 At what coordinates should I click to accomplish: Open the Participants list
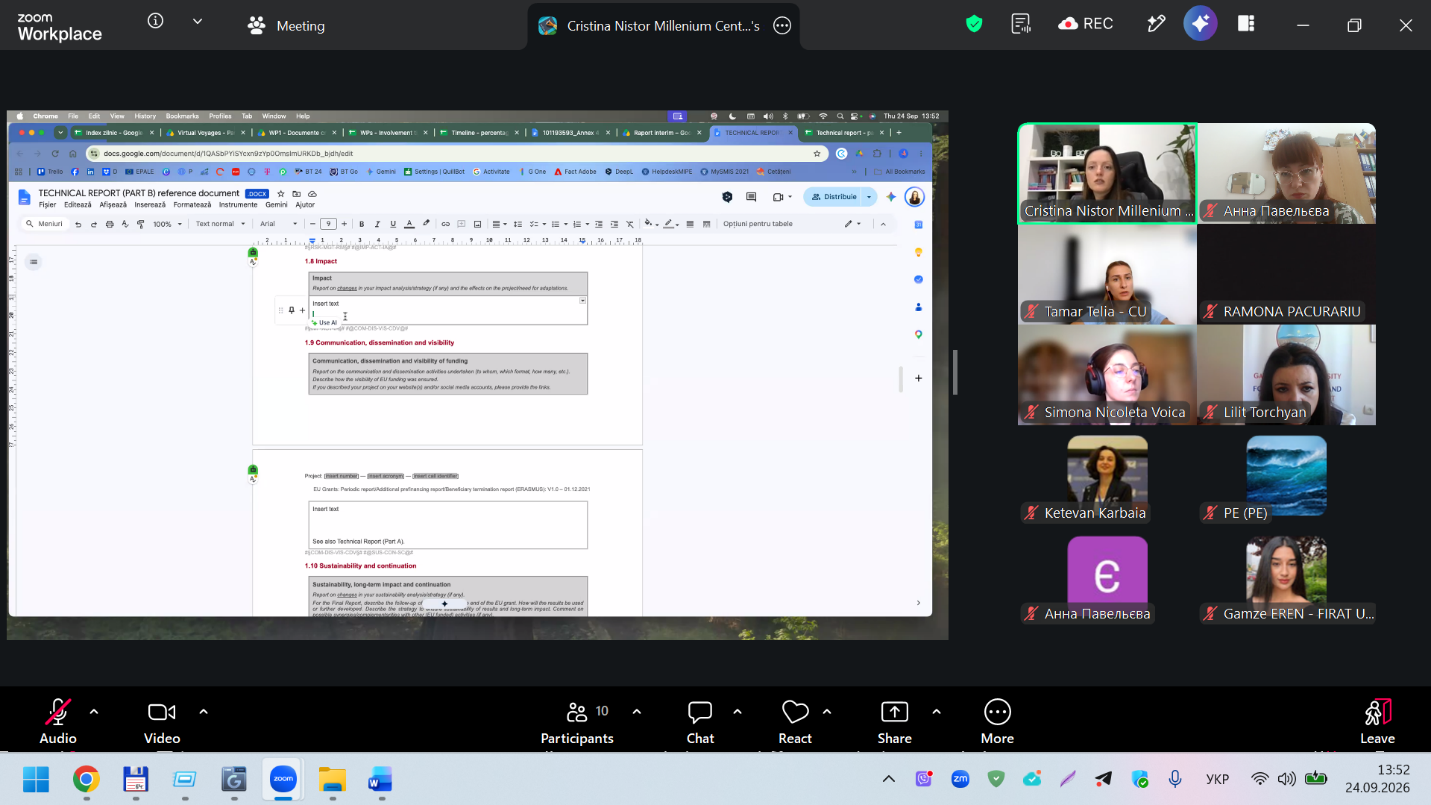[x=577, y=722]
